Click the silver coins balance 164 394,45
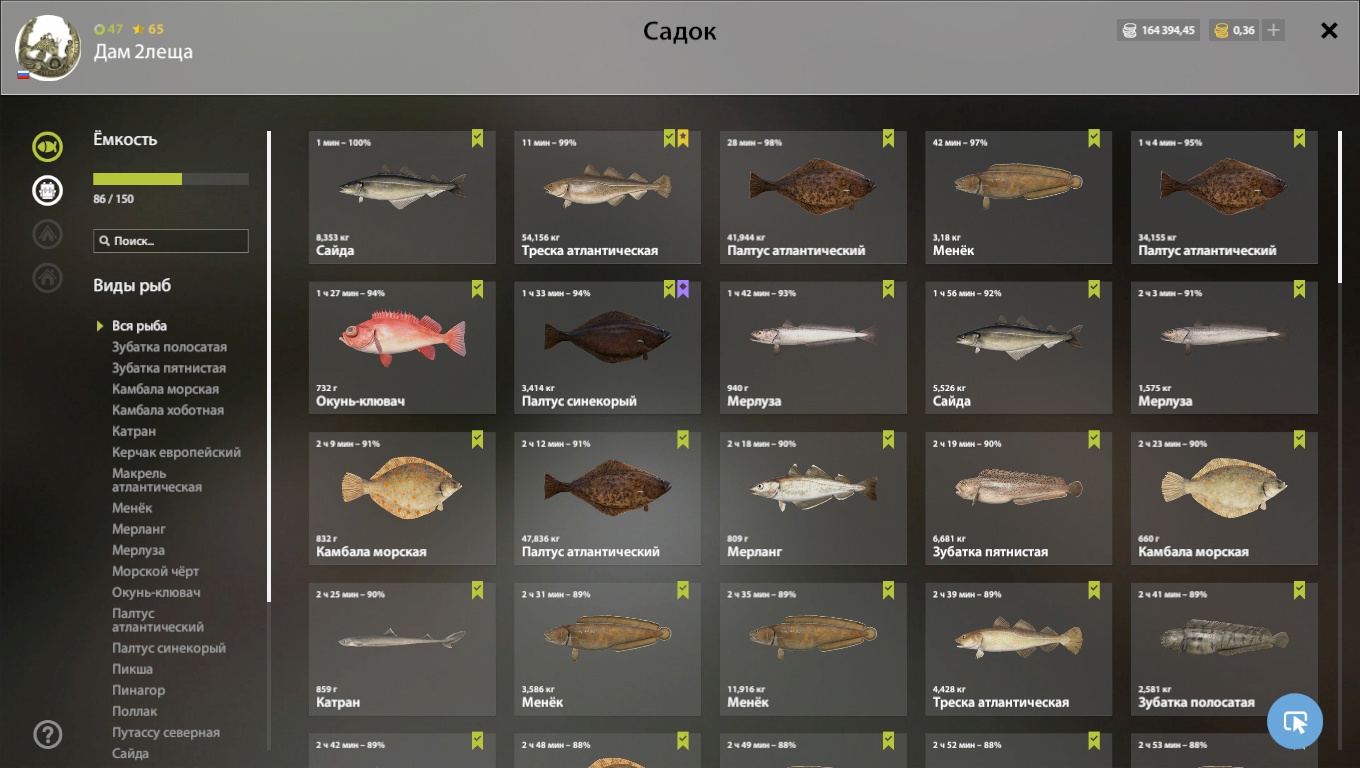 coord(1158,30)
